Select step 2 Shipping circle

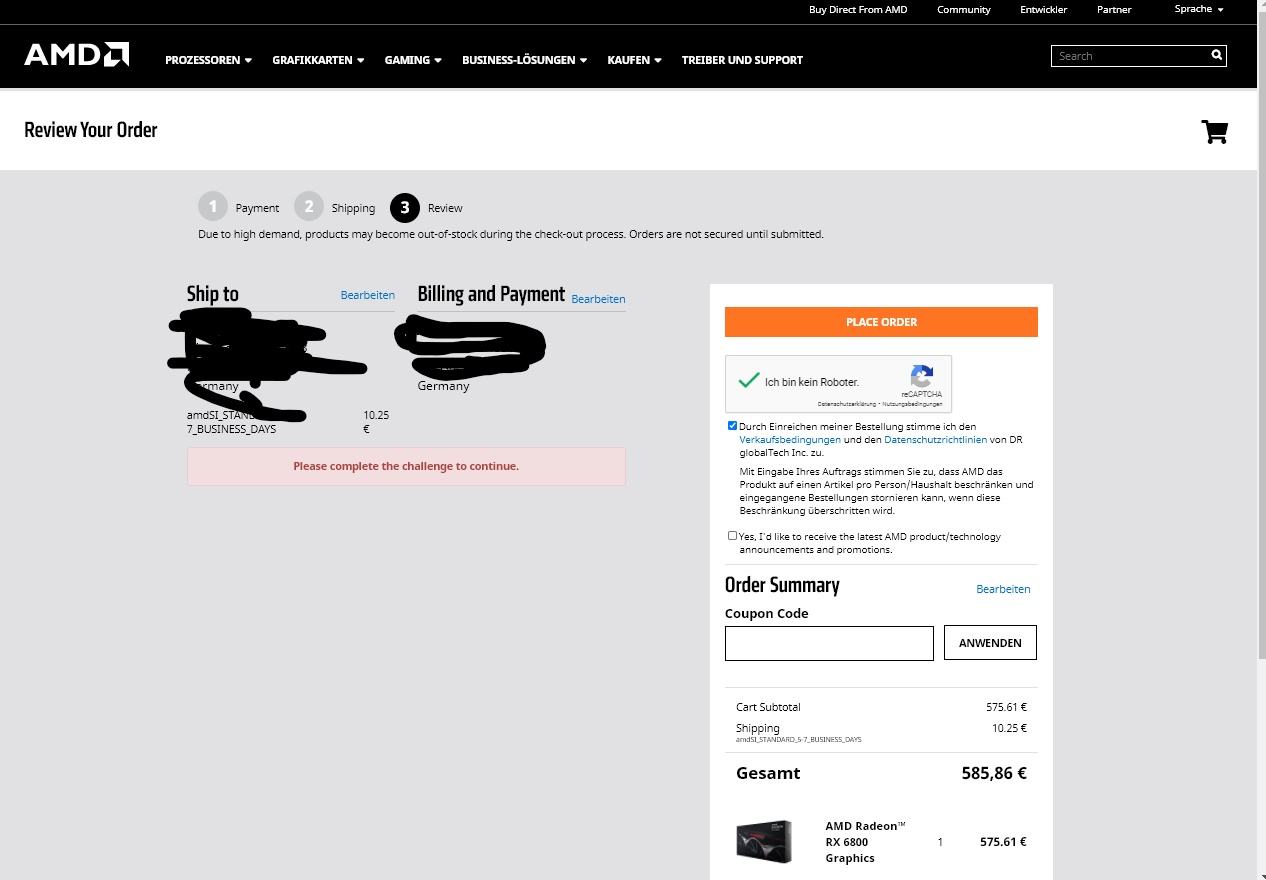(x=309, y=207)
